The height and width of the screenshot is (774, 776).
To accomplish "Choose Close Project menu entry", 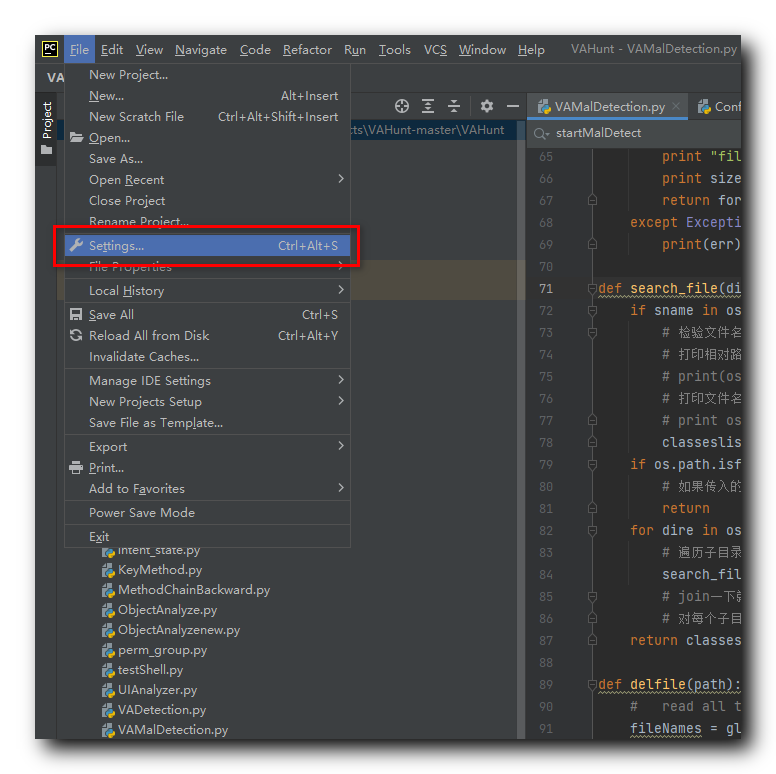I will click(x=207, y=200).
